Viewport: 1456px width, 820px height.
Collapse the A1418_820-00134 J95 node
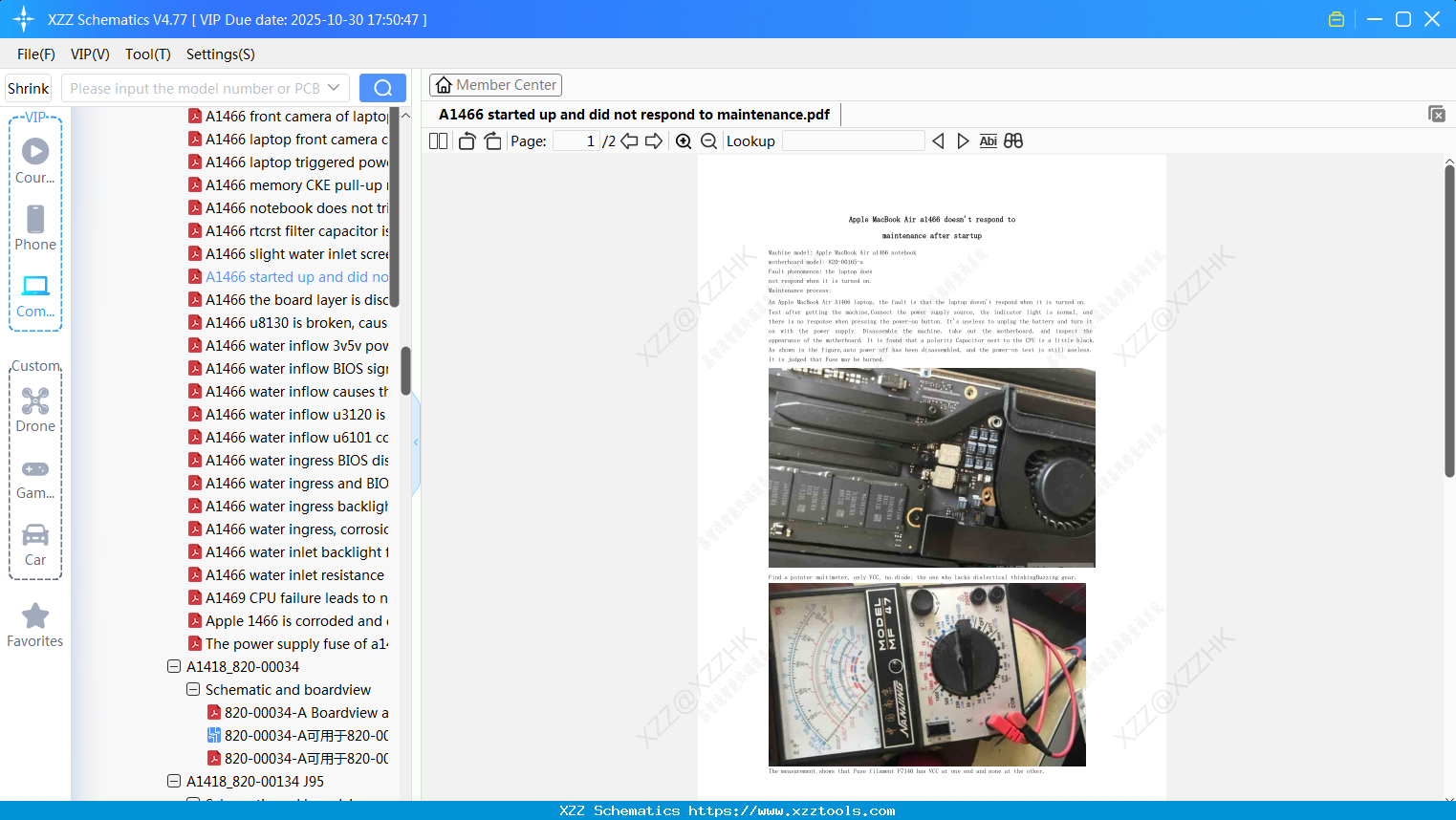174,781
